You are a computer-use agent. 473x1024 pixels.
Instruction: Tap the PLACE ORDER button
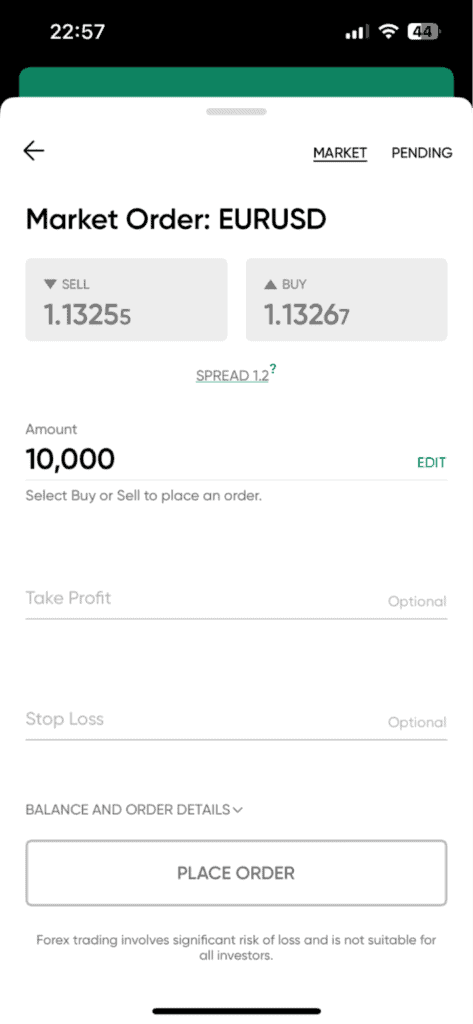tap(236, 872)
